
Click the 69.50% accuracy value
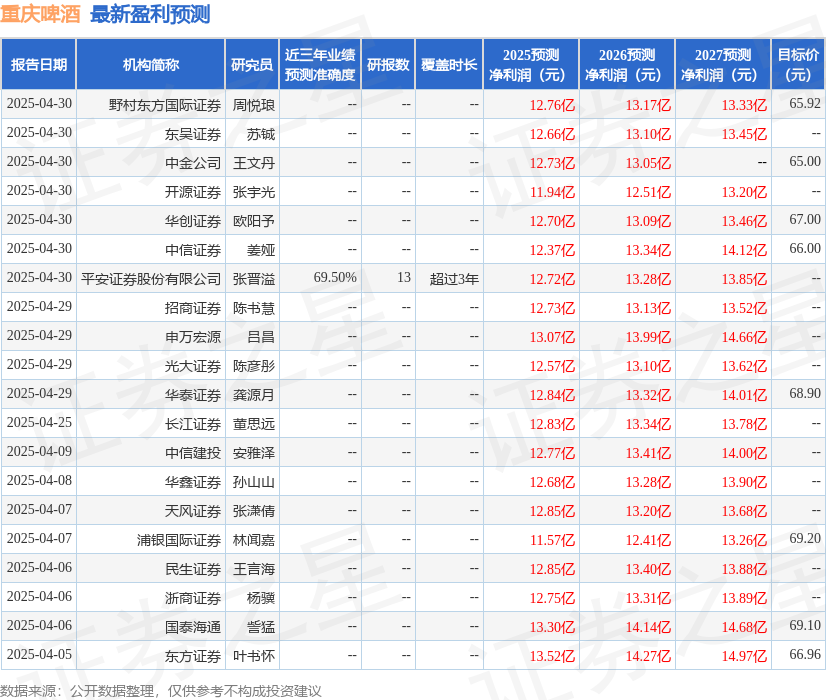(x=335, y=277)
